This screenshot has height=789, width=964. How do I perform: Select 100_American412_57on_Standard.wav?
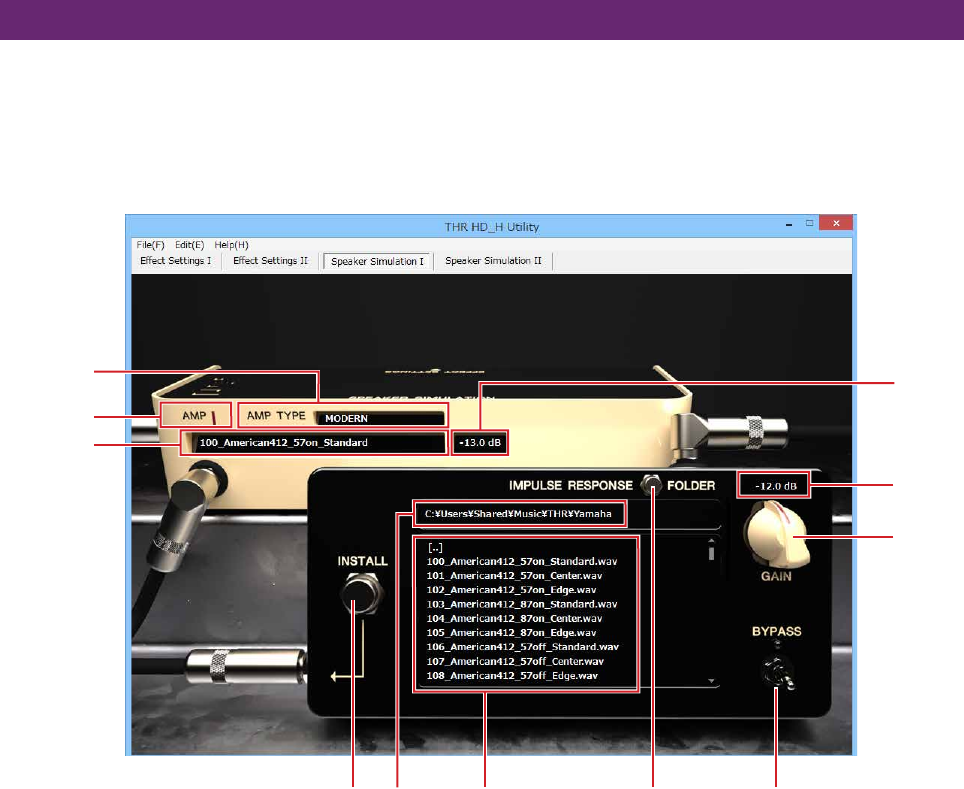[x=522, y=561]
